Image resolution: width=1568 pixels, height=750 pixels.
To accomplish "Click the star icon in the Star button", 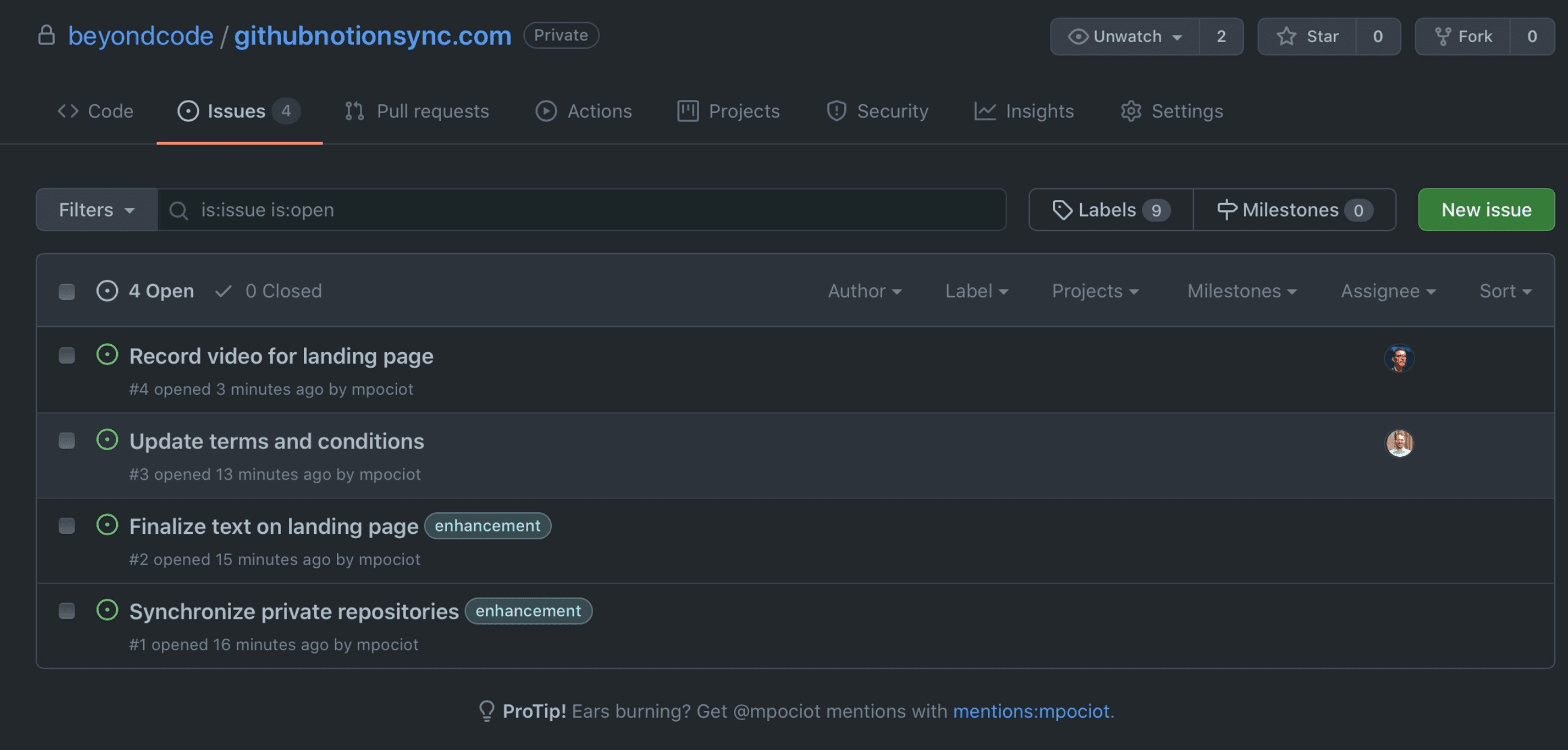I will (1286, 37).
